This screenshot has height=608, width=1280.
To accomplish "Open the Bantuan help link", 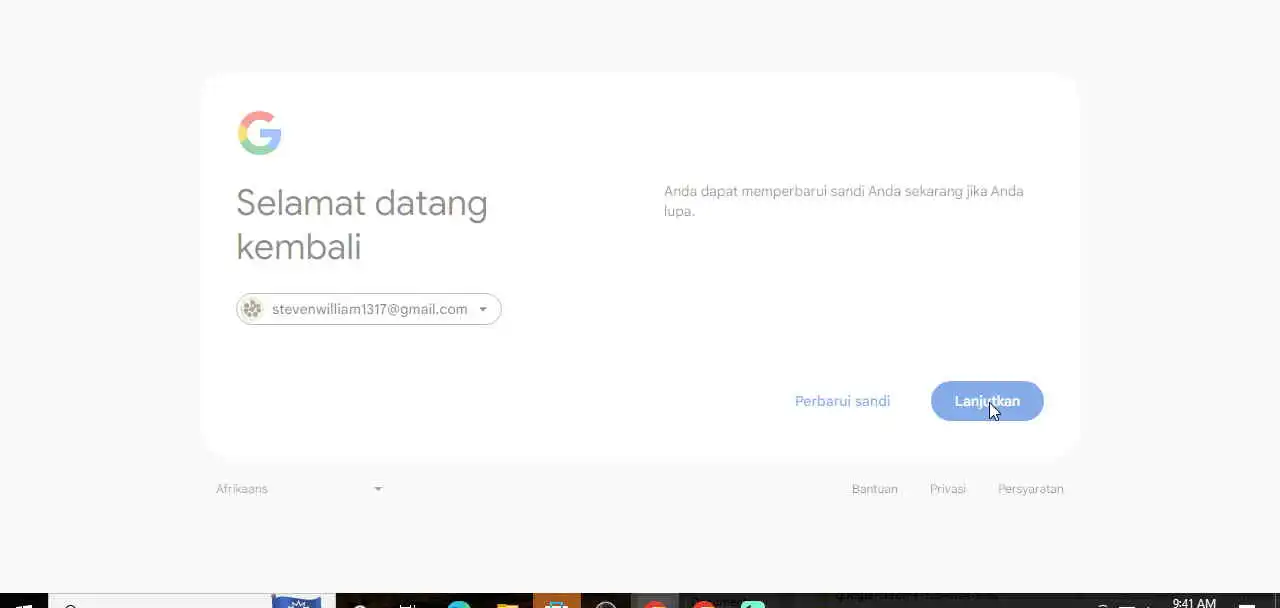I will pos(875,489).
